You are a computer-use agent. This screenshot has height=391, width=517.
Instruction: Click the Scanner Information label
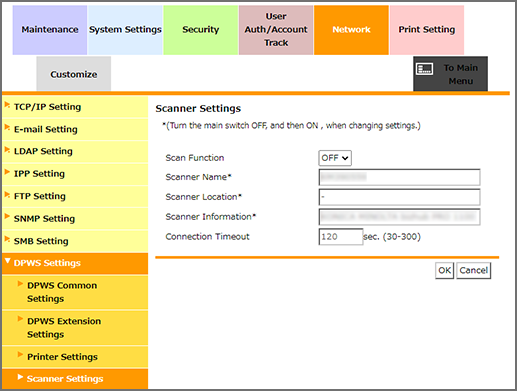pyautogui.click(x=211, y=217)
